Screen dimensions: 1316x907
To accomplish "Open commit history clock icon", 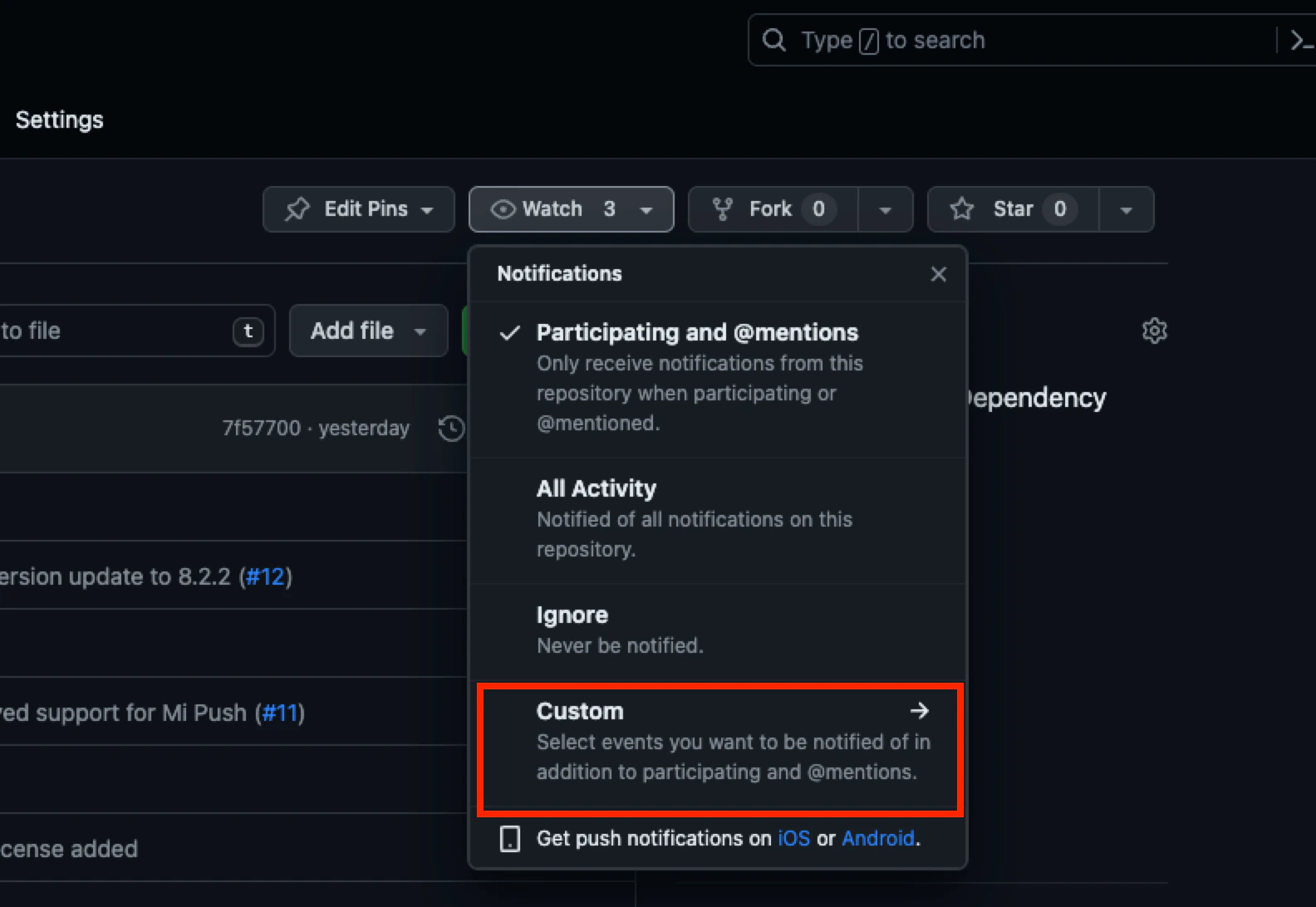I will point(451,429).
